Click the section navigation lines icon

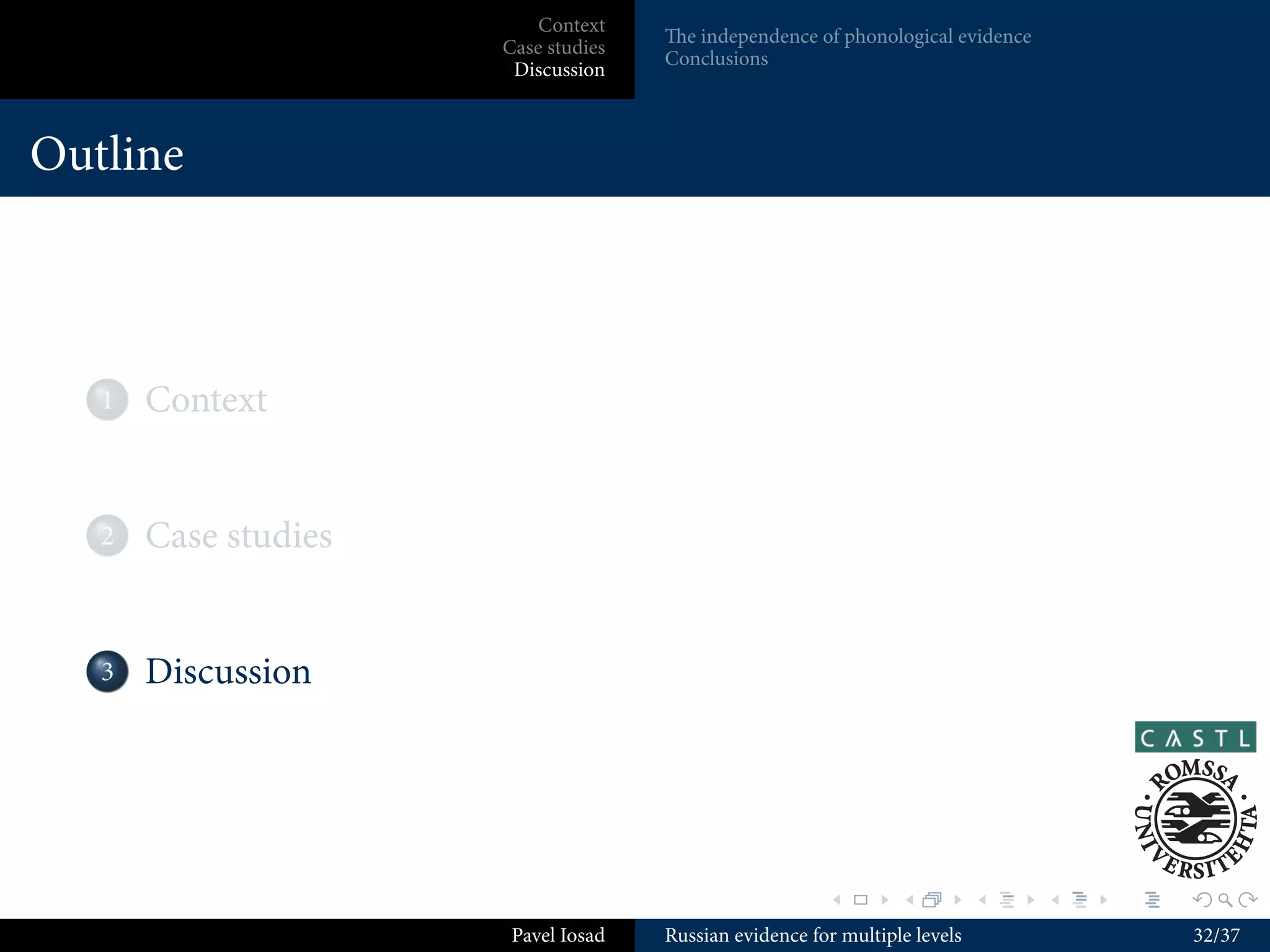[1079, 900]
